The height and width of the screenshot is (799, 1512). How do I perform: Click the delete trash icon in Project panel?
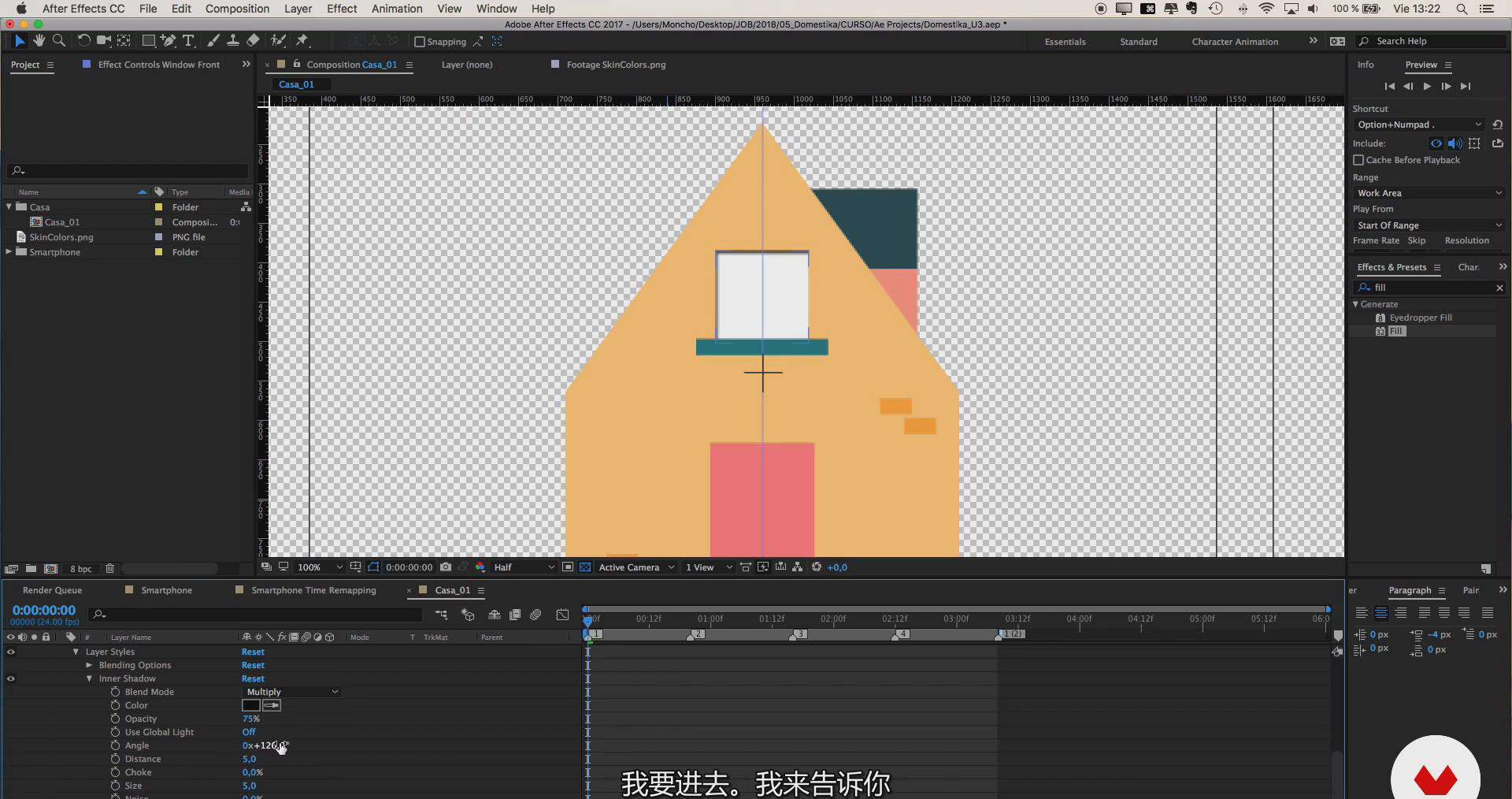coord(110,569)
